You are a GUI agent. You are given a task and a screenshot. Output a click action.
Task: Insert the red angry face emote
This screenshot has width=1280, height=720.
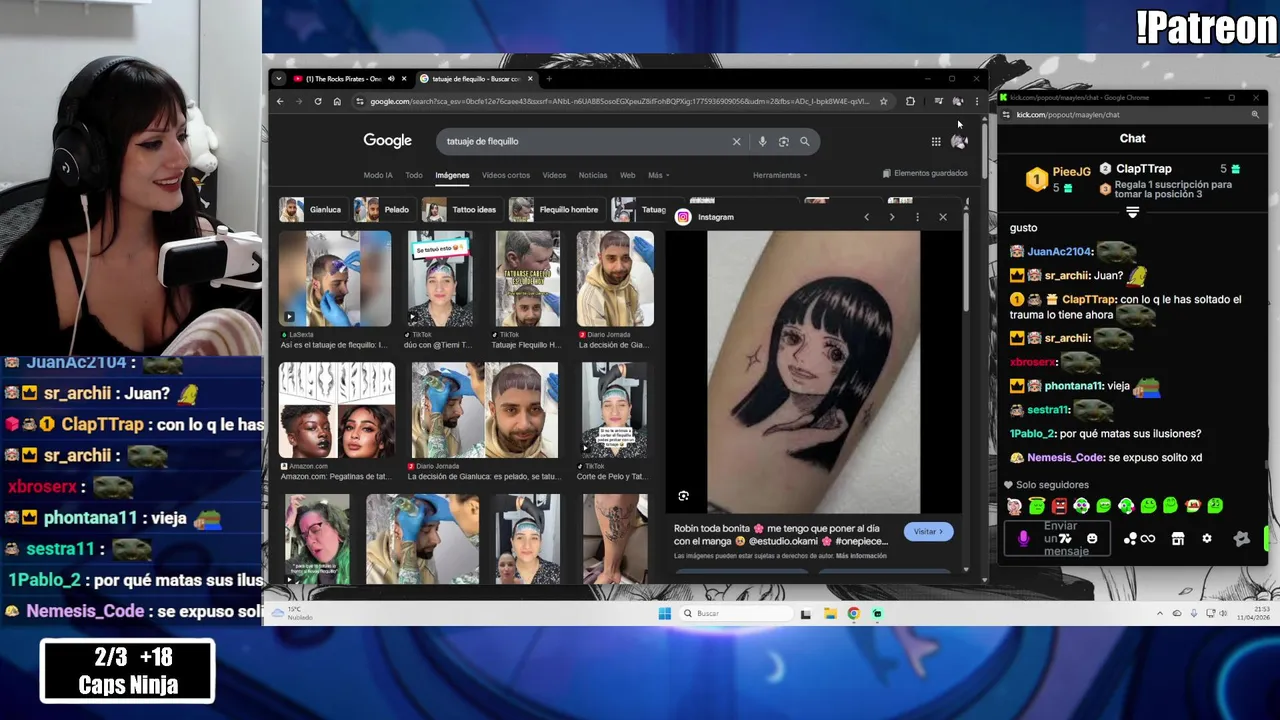1059,506
